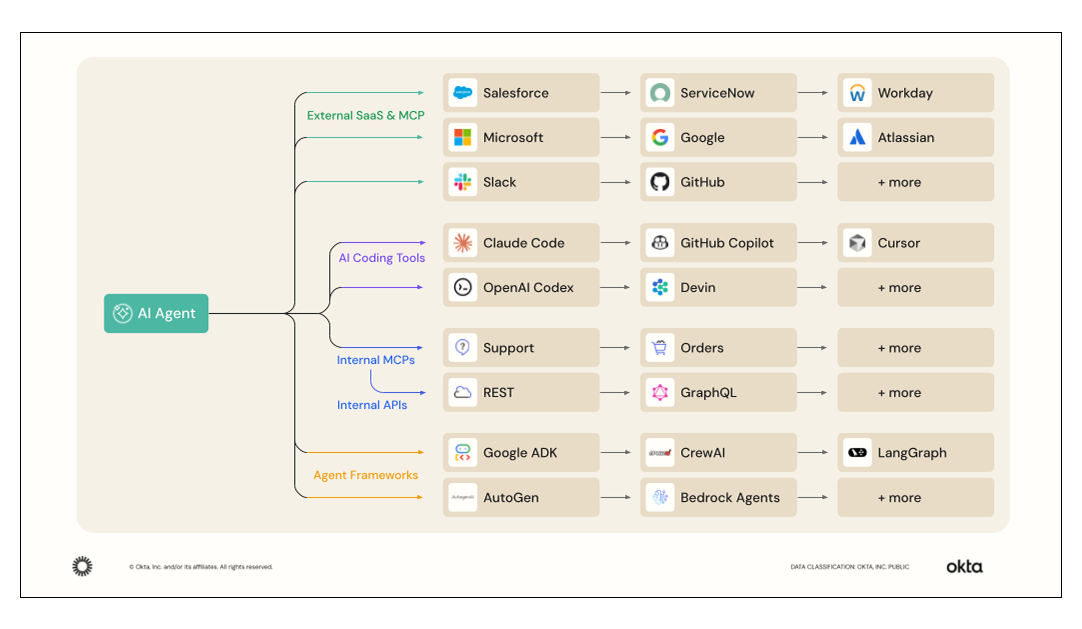Click the AutoGen logo icon

[462, 497]
